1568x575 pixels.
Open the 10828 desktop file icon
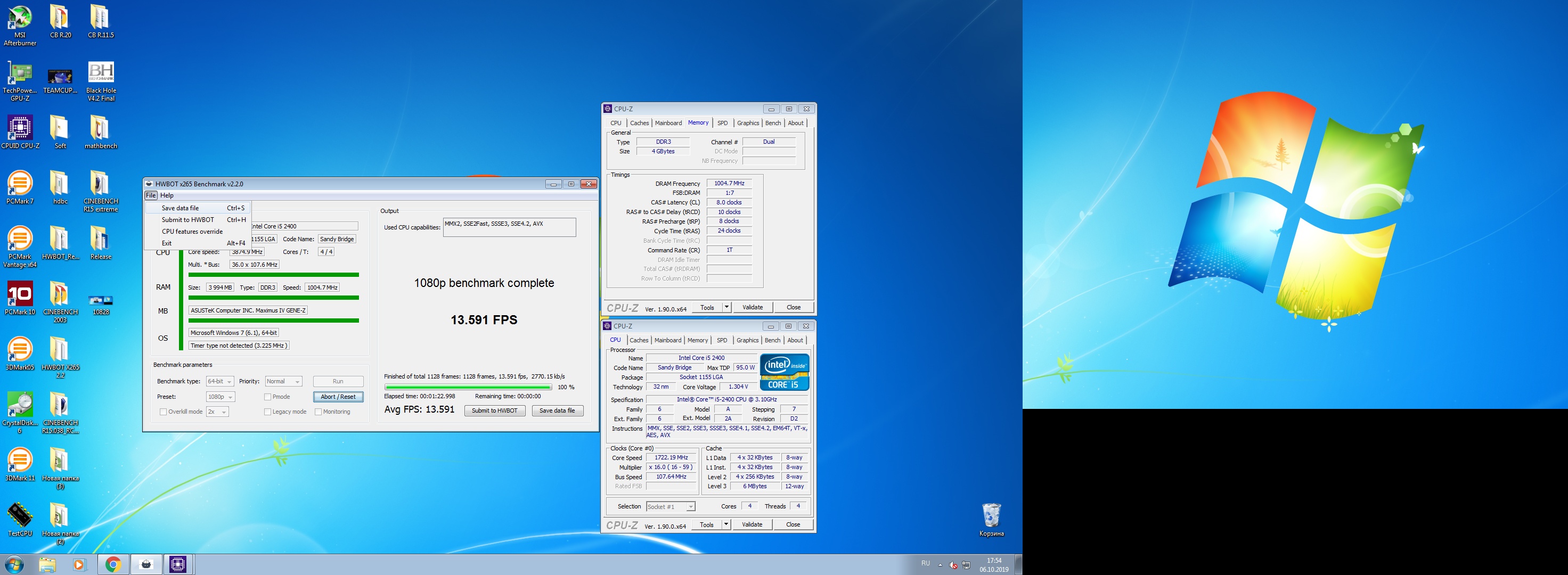pos(101,303)
